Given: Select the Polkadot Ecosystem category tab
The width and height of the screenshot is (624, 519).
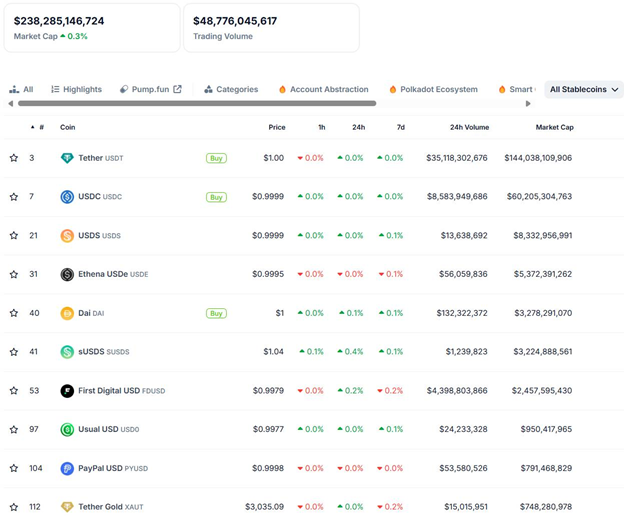Looking at the screenshot, I should pyautogui.click(x=434, y=89).
